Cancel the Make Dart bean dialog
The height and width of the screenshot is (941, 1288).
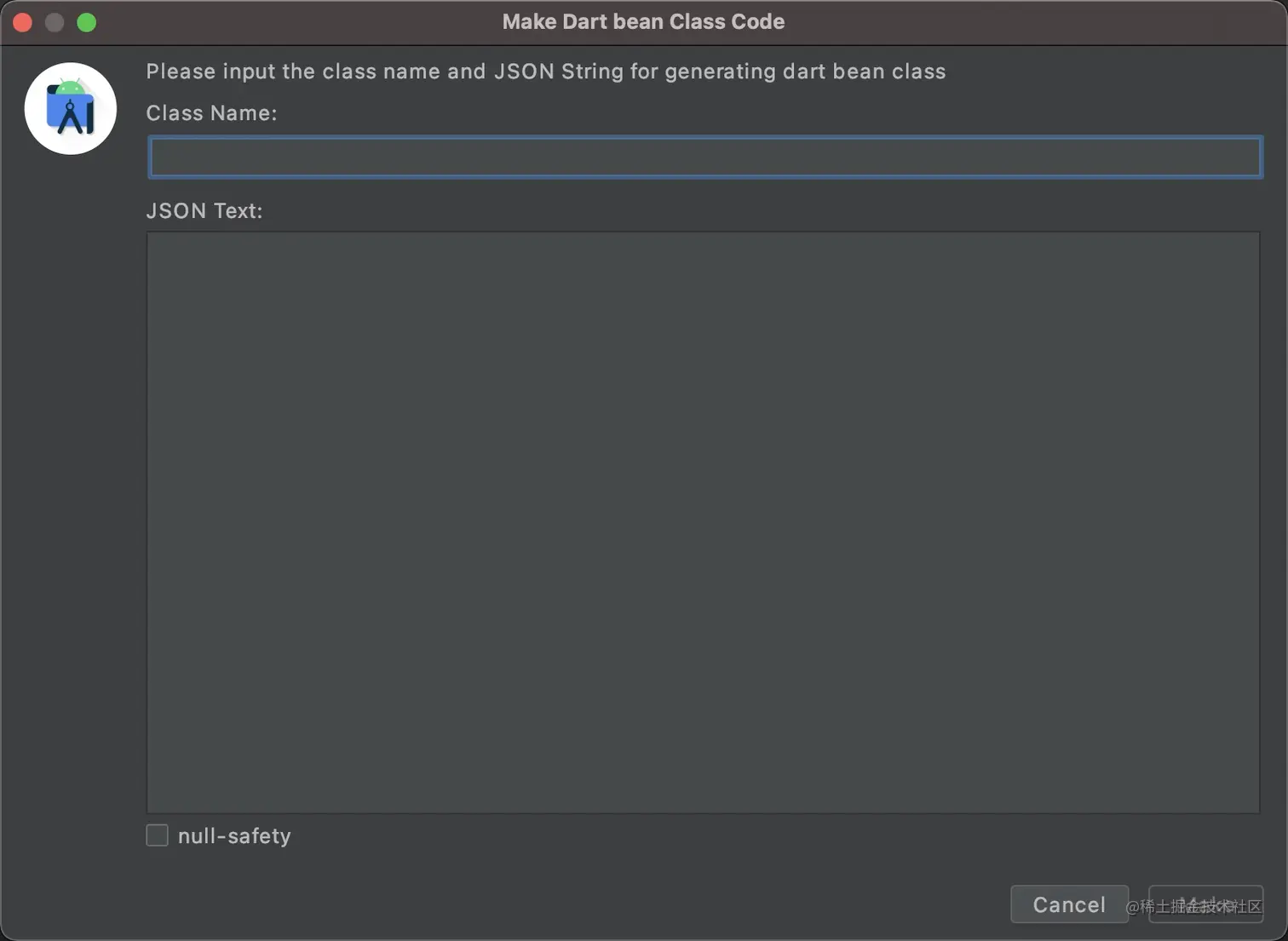(1069, 904)
